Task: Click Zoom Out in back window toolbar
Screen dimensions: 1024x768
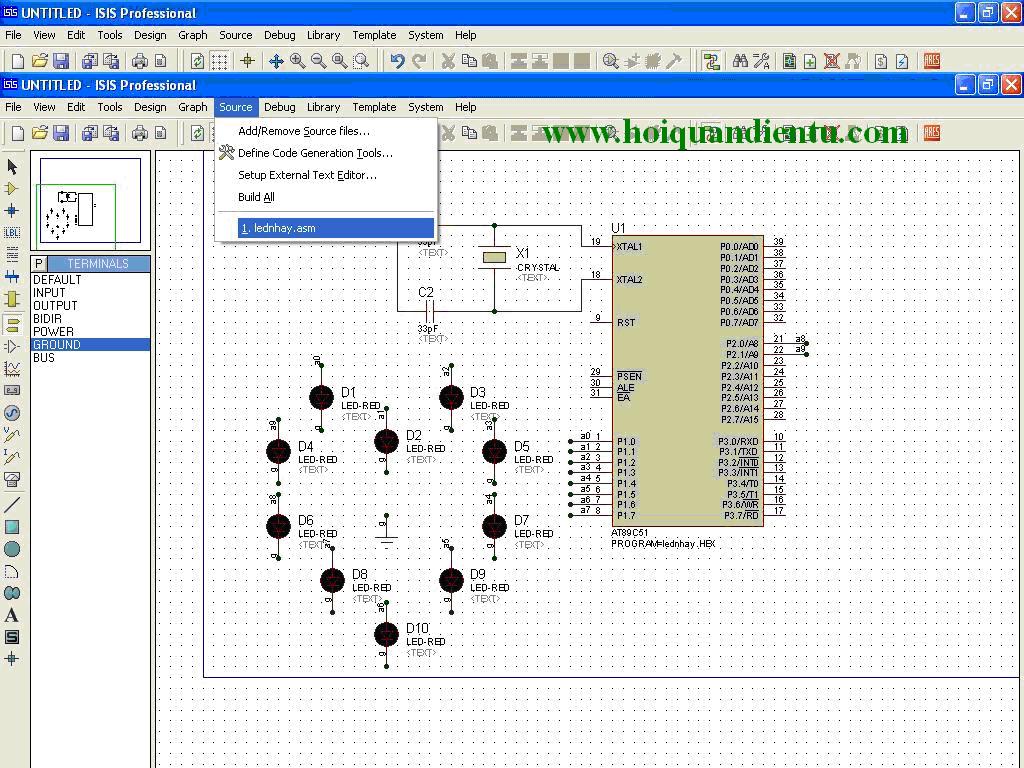Action: coord(318,61)
